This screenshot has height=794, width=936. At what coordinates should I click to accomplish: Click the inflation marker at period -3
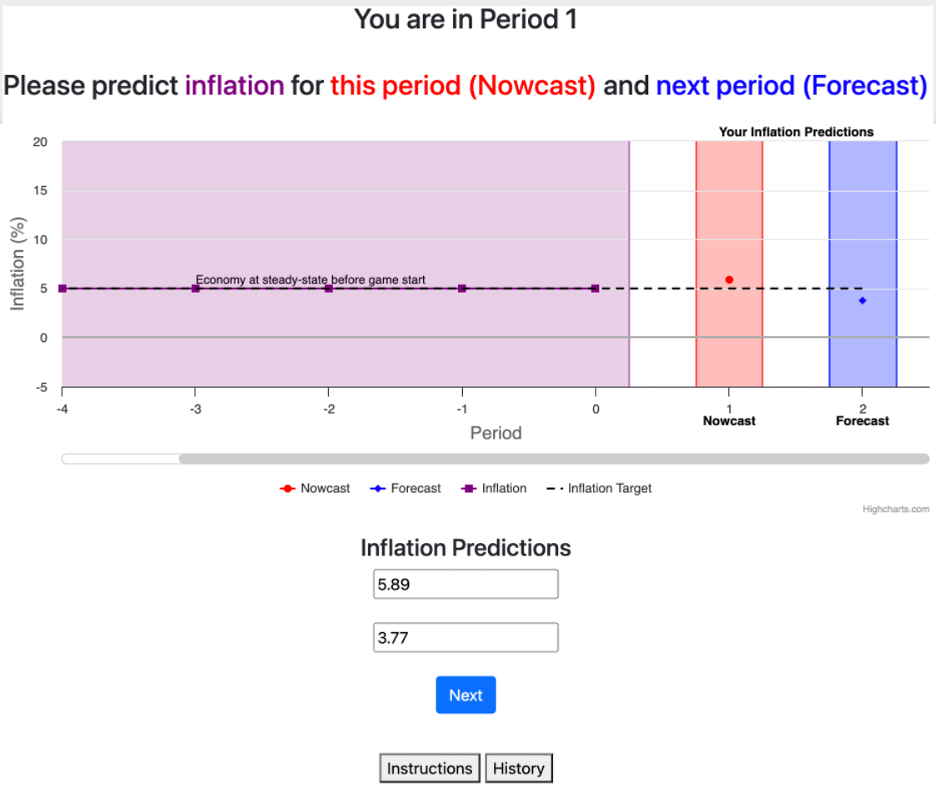coord(196,288)
